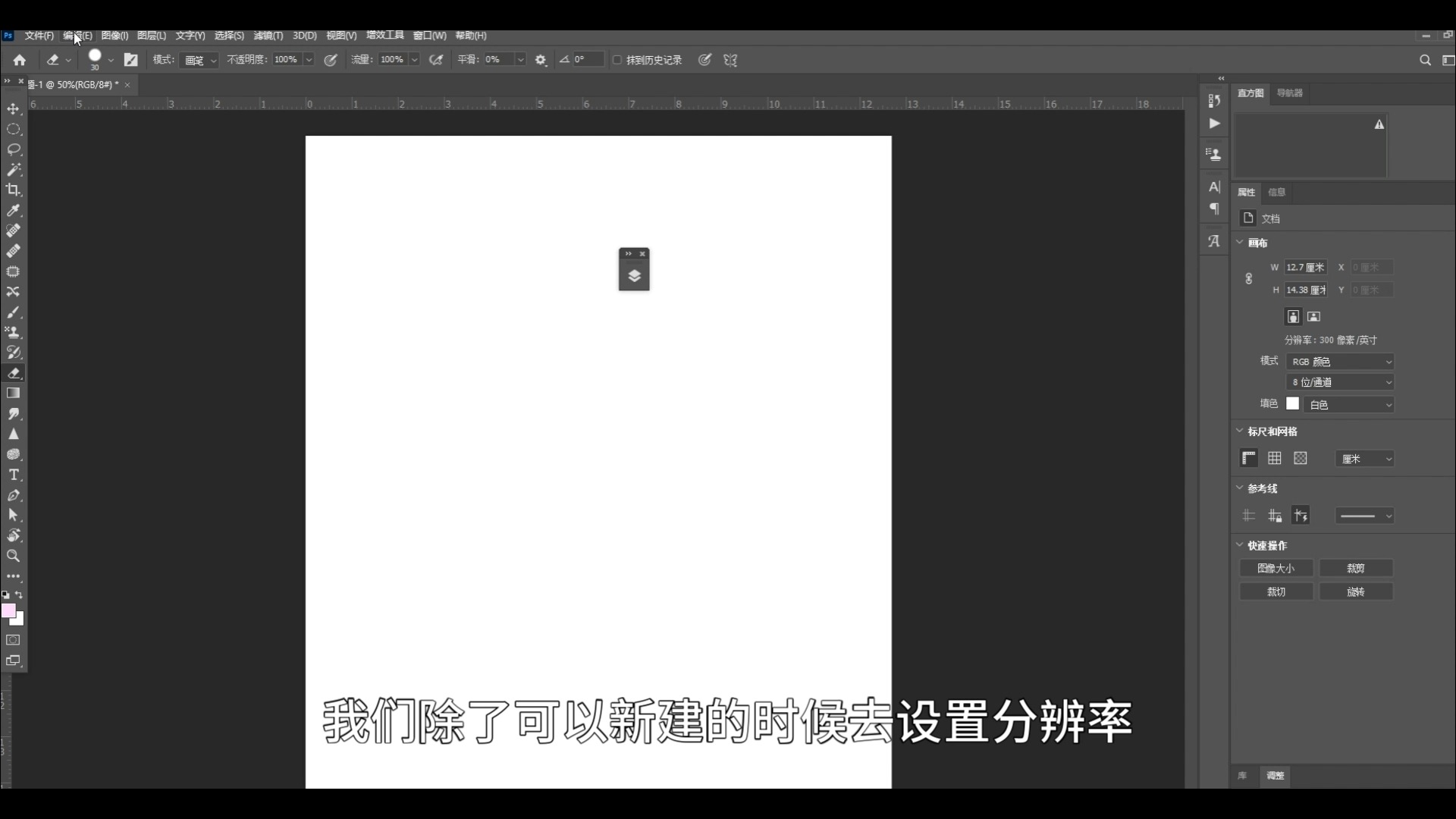Select the Crop tool
This screenshot has height=819, width=1456.
(14, 190)
